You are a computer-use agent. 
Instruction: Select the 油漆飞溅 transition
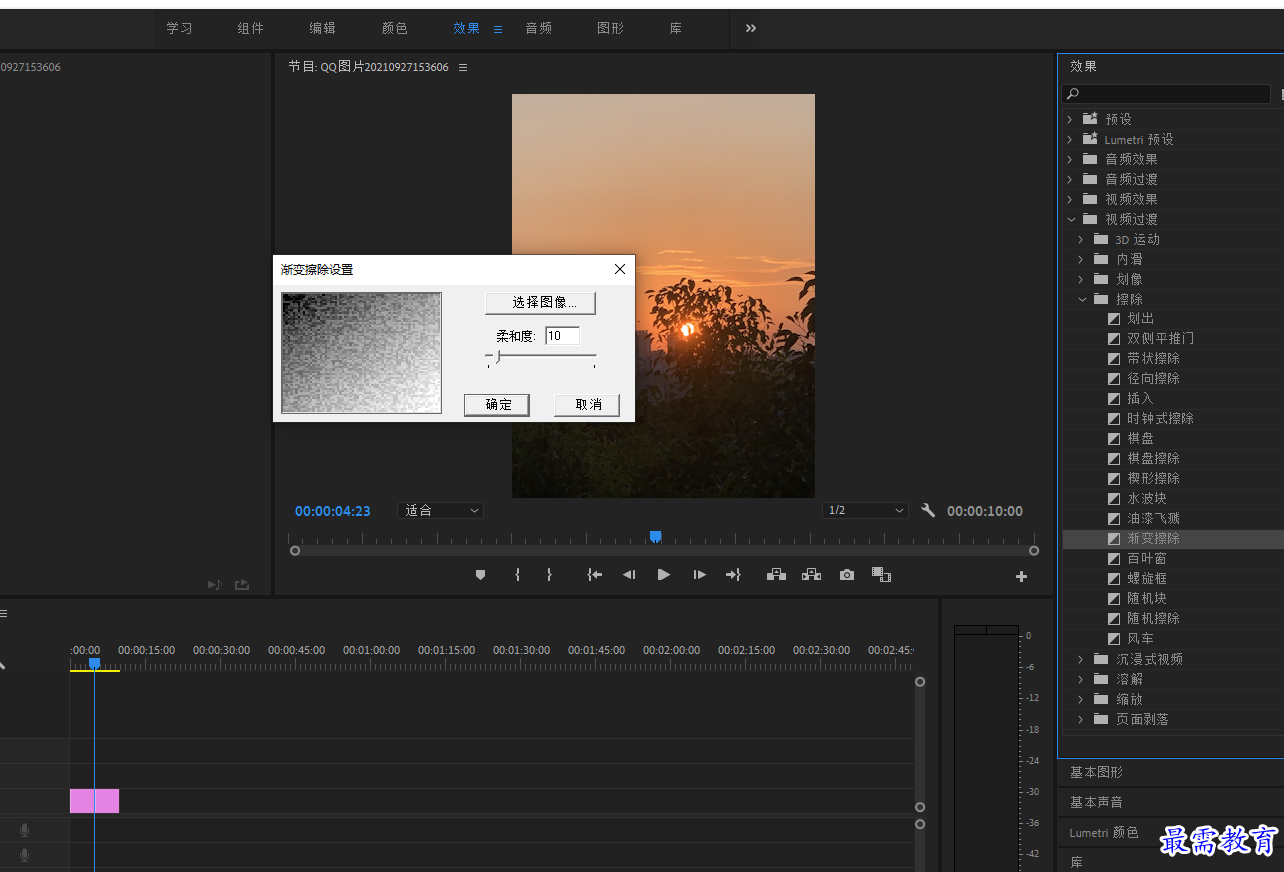[1153, 518]
